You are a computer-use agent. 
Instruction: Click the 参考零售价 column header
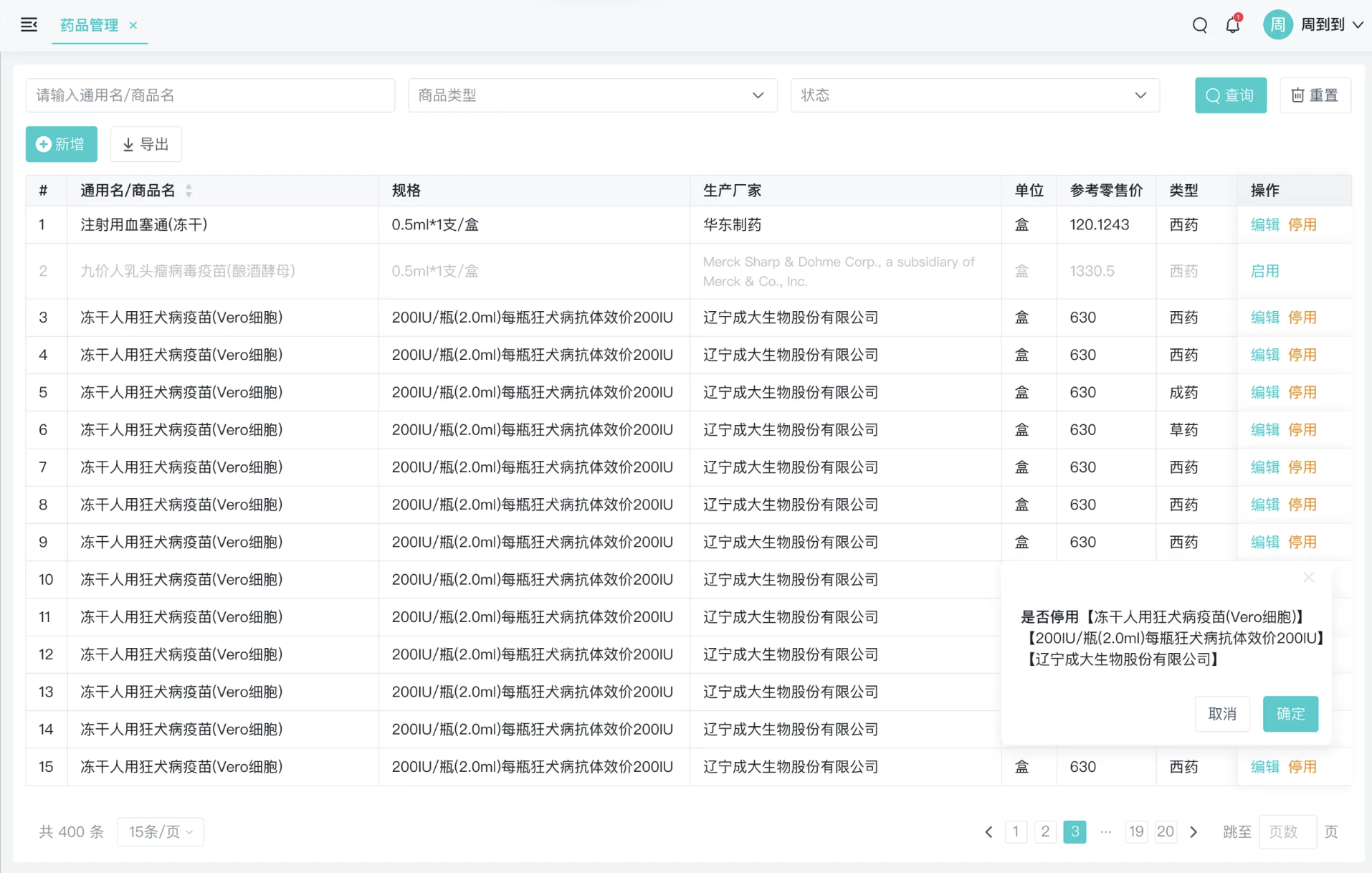click(x=1106, y=191)
